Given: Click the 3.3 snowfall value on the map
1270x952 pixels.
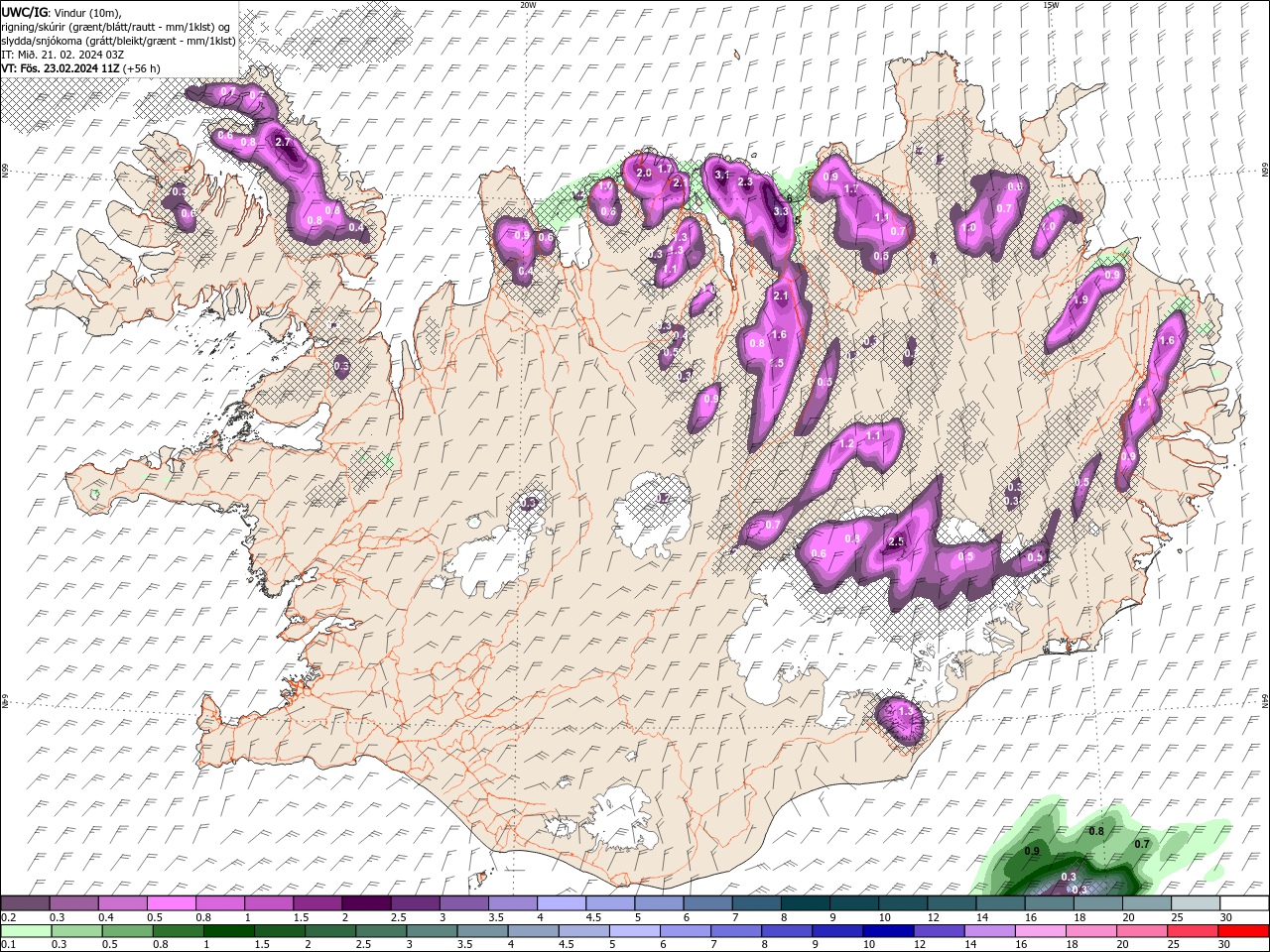Looking at the screenshot, I should [x=781, y=211].
